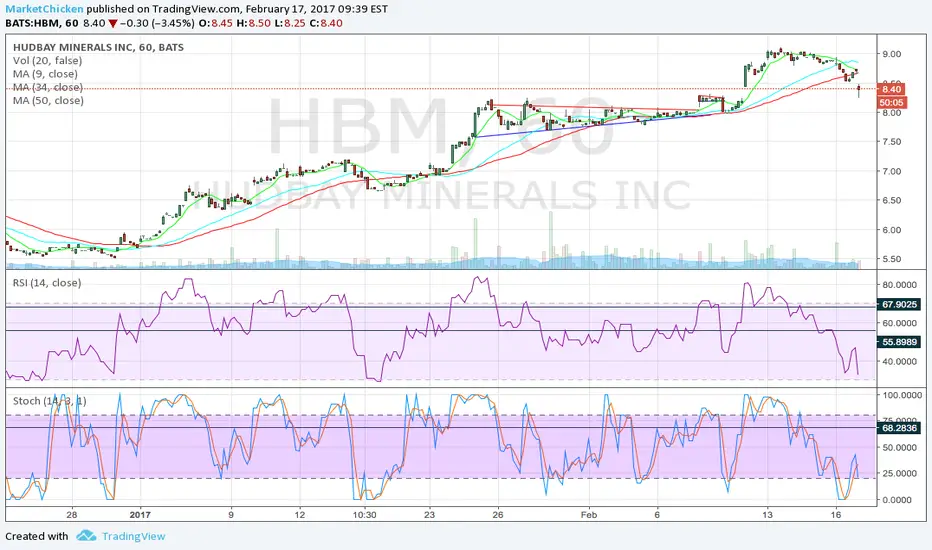Click the C:8.40 close price value

326,23
